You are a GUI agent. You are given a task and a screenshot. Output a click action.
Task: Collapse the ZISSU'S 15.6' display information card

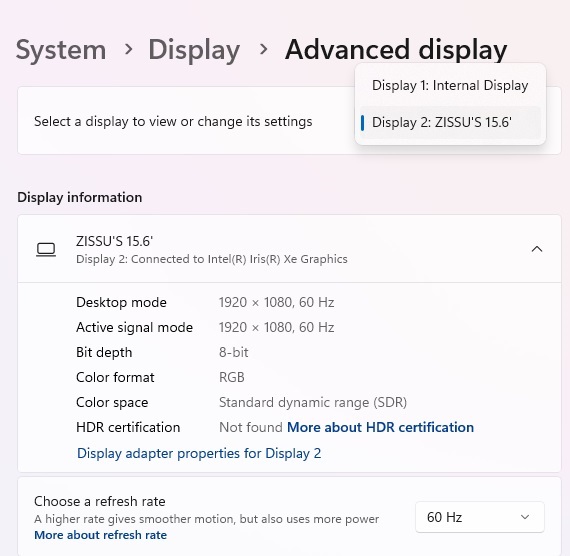537,249
